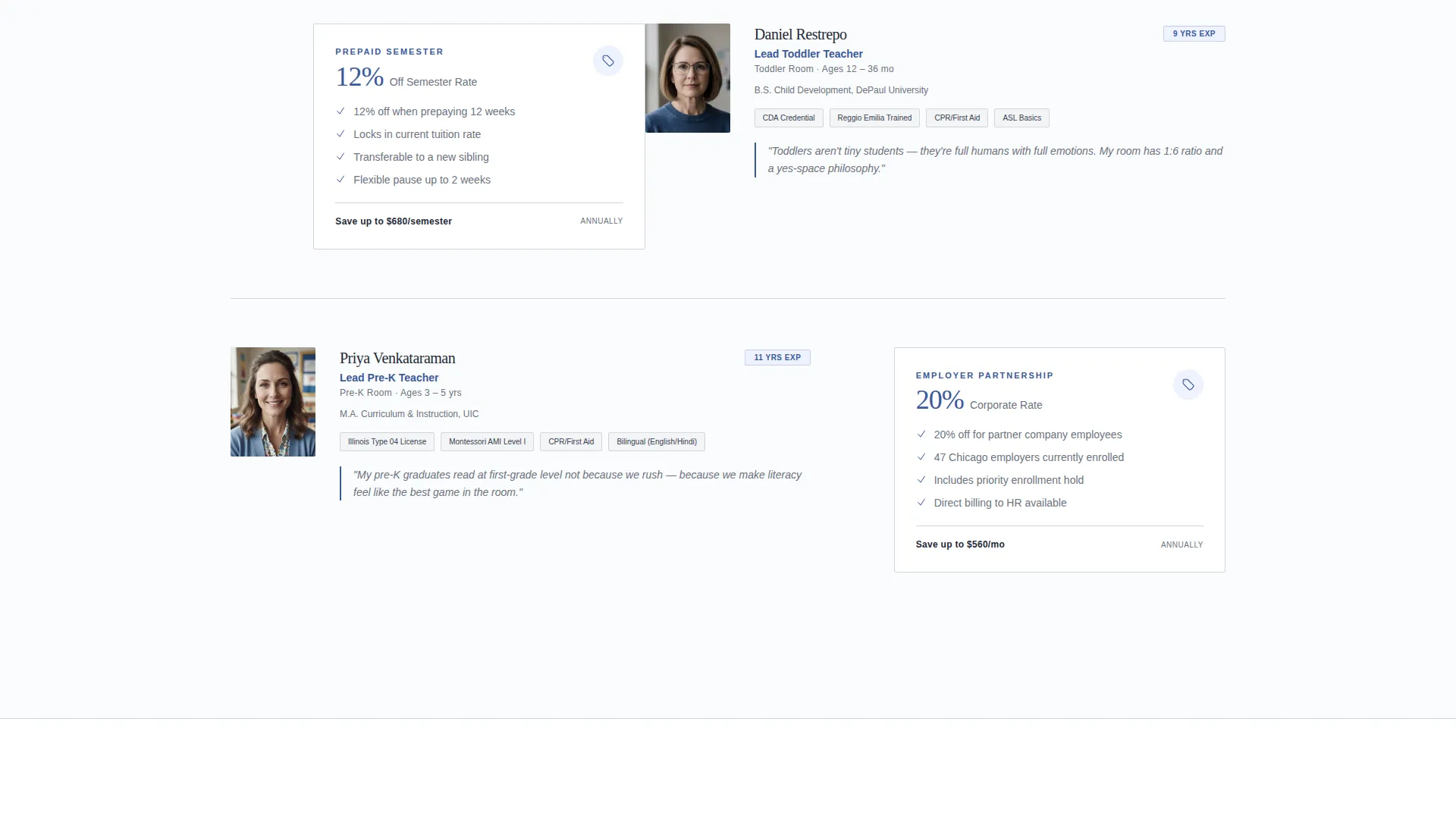Click M.A. Curriculum & Instruction, UIC
1456x819 pixels.
click(409, 414)
